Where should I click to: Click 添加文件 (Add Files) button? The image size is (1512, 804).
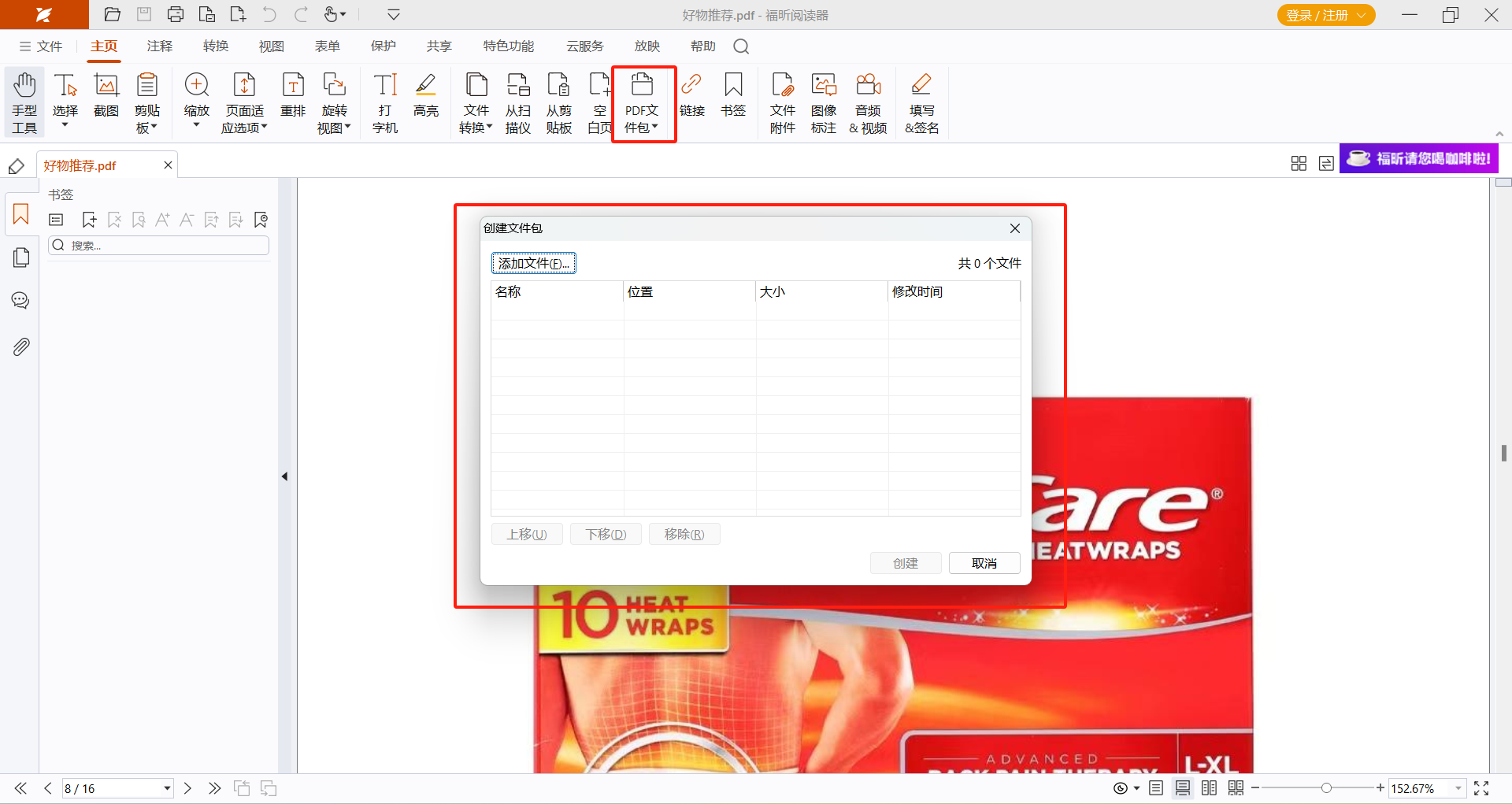pyautogui.click(x=534, y=263)
